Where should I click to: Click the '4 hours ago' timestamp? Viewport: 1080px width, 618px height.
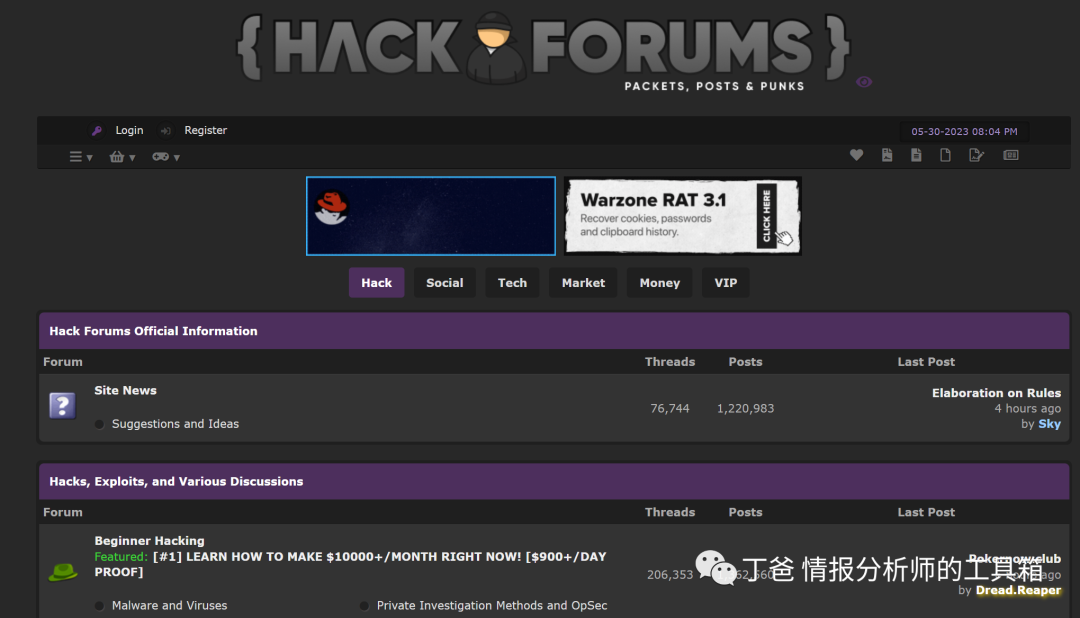(1027, 409)
